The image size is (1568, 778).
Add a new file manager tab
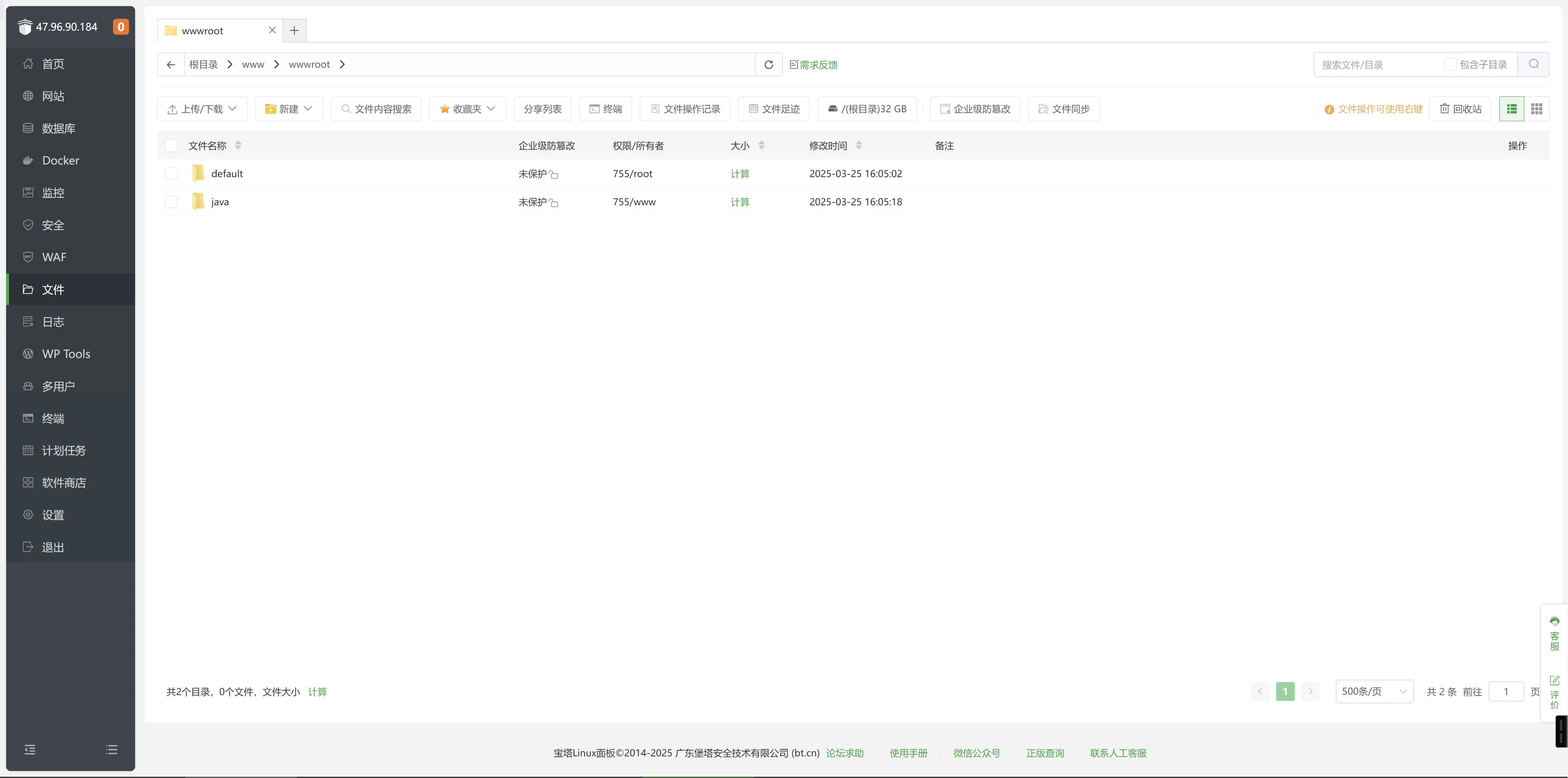pyautogui.click(x=295, y=31)
